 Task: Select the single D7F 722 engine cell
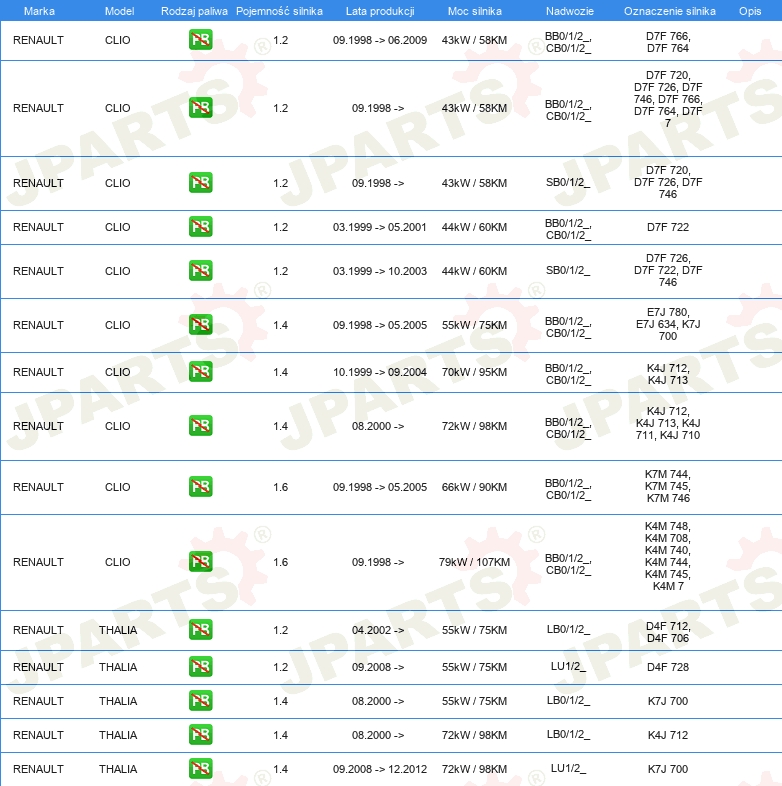click(668, 227)
